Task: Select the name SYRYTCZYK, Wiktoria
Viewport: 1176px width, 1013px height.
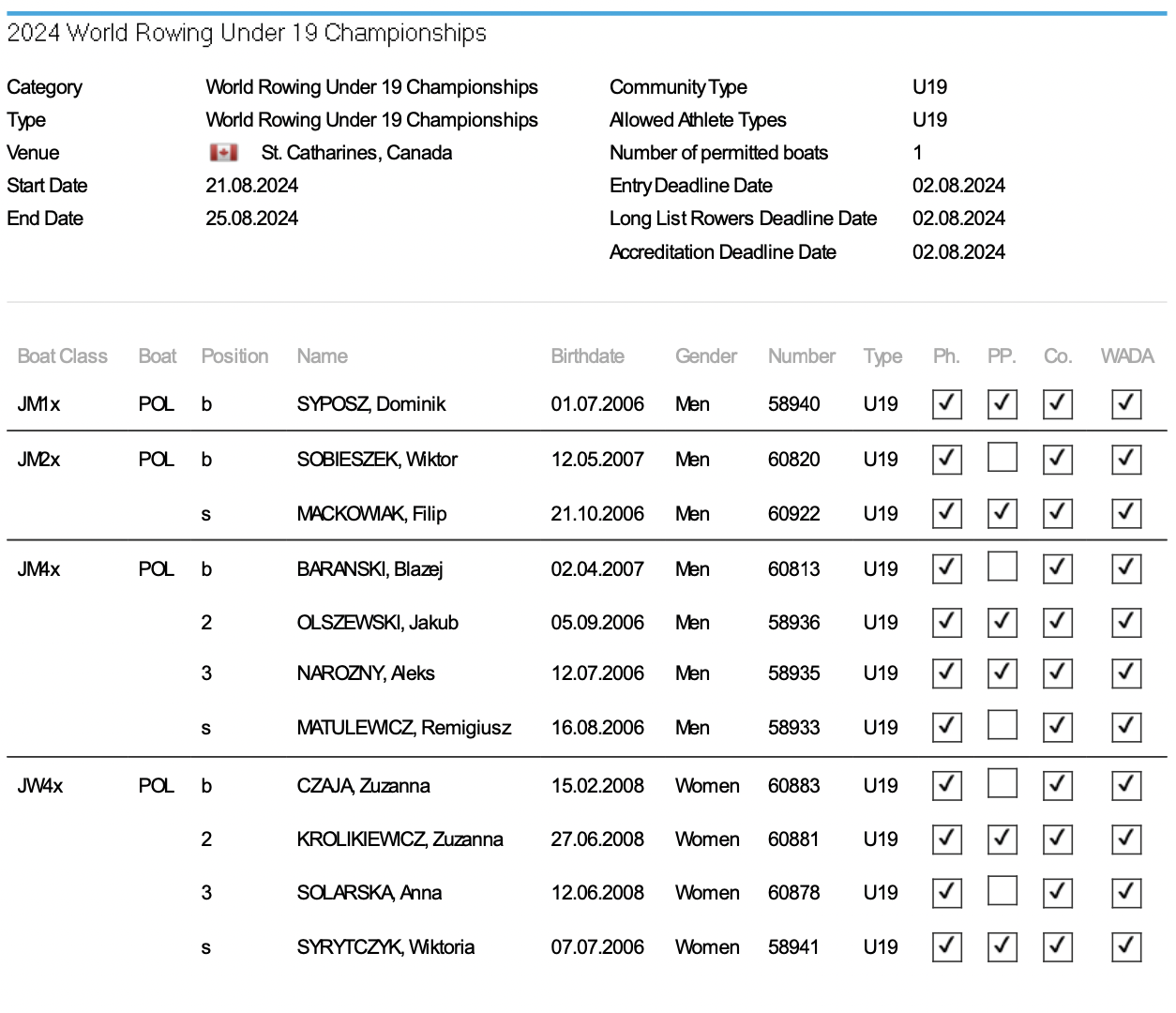Action: [x=385, y=947]
